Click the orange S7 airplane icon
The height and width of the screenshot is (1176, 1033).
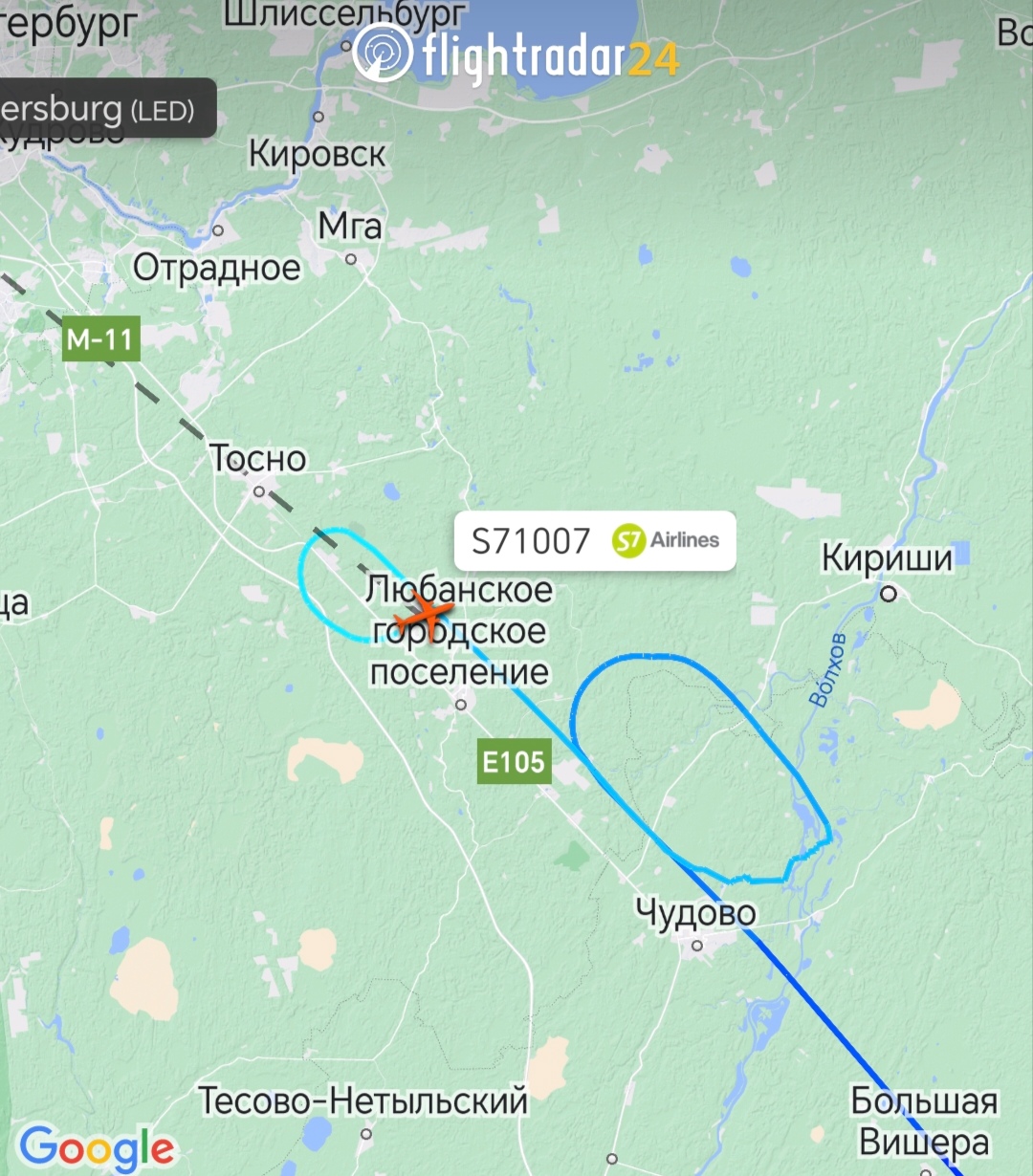(424, 615)
